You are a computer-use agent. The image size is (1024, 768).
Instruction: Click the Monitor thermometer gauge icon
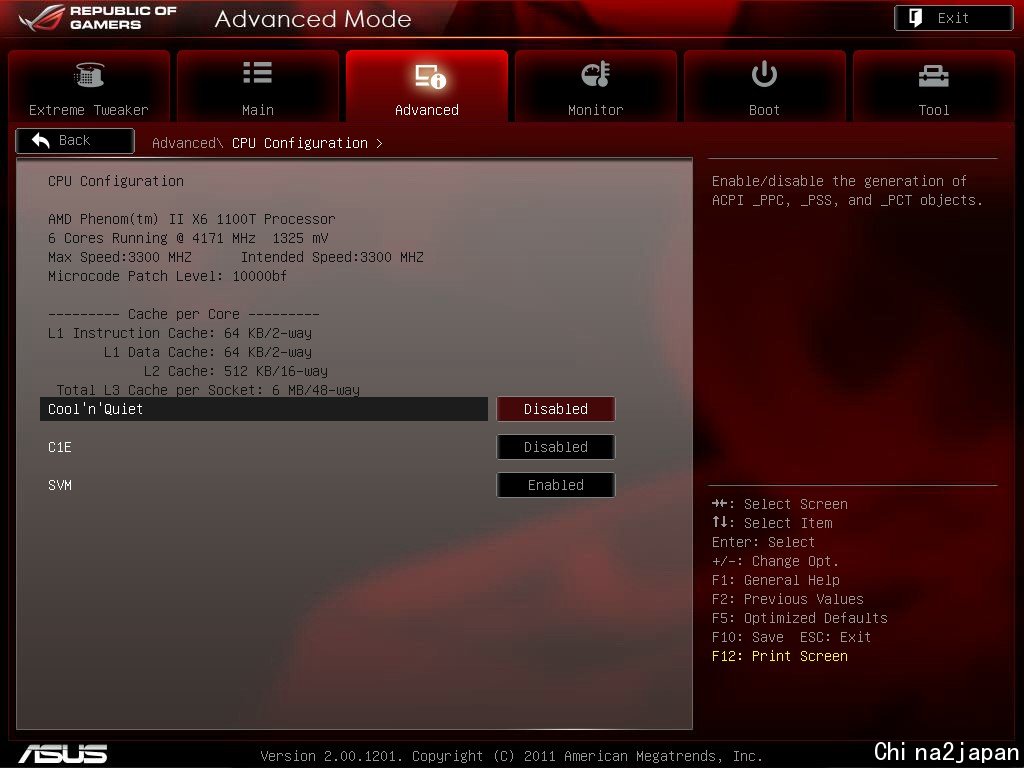[596, 74]
